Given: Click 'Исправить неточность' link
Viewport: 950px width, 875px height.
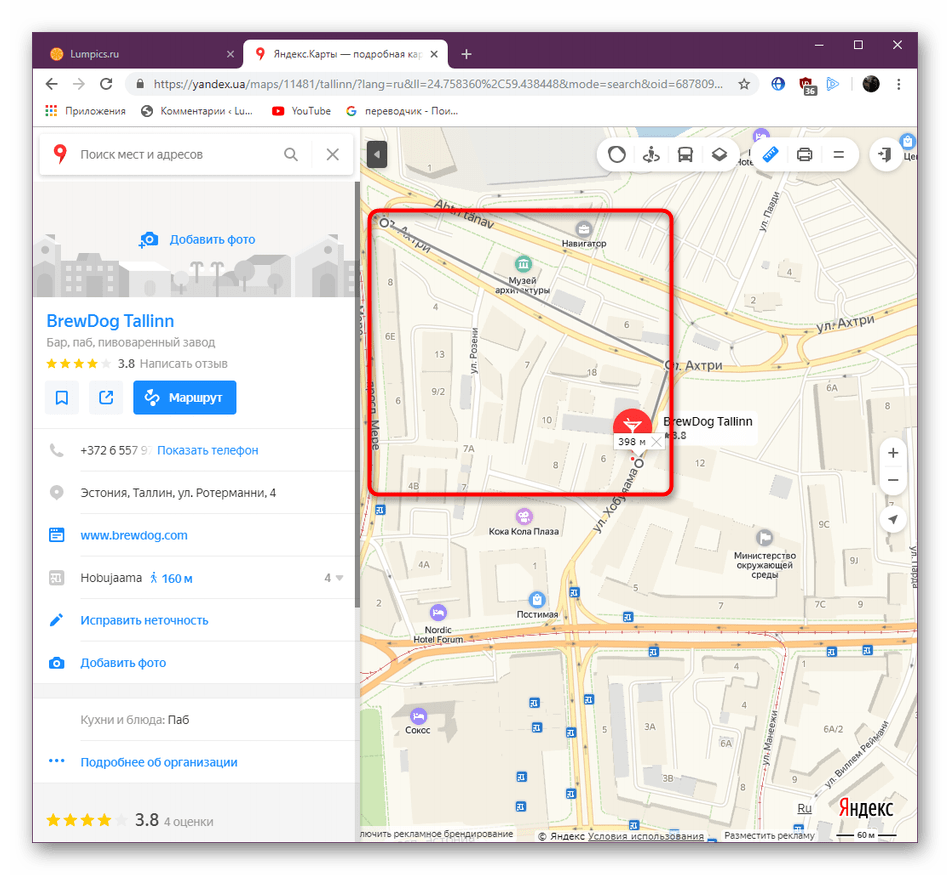Looking at the screenshot, I should tap(144, 620).
